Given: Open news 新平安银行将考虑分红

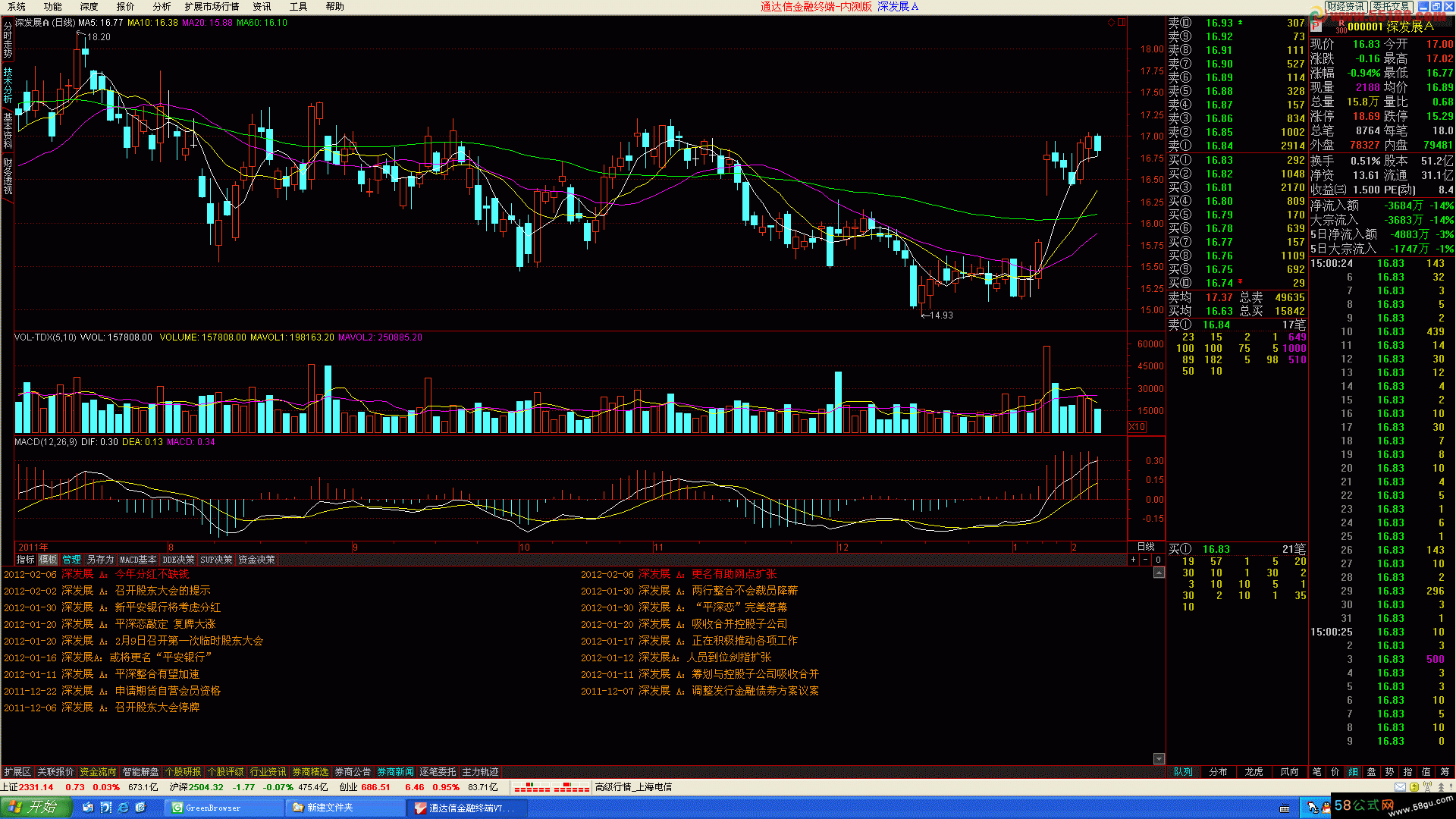Looking at the screenshot, I should coord(168,607).
